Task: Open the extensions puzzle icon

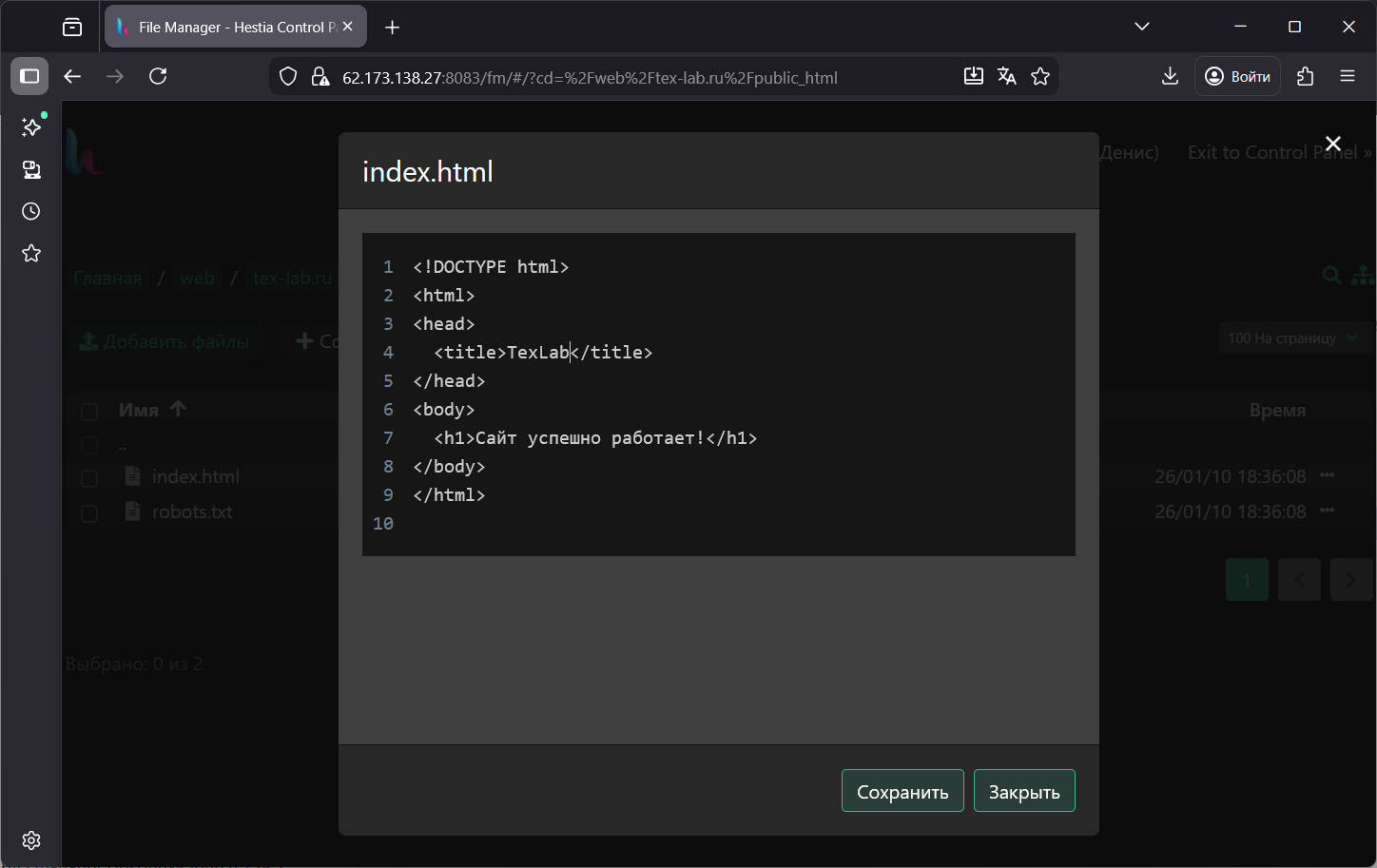Action: [1305, 77]
